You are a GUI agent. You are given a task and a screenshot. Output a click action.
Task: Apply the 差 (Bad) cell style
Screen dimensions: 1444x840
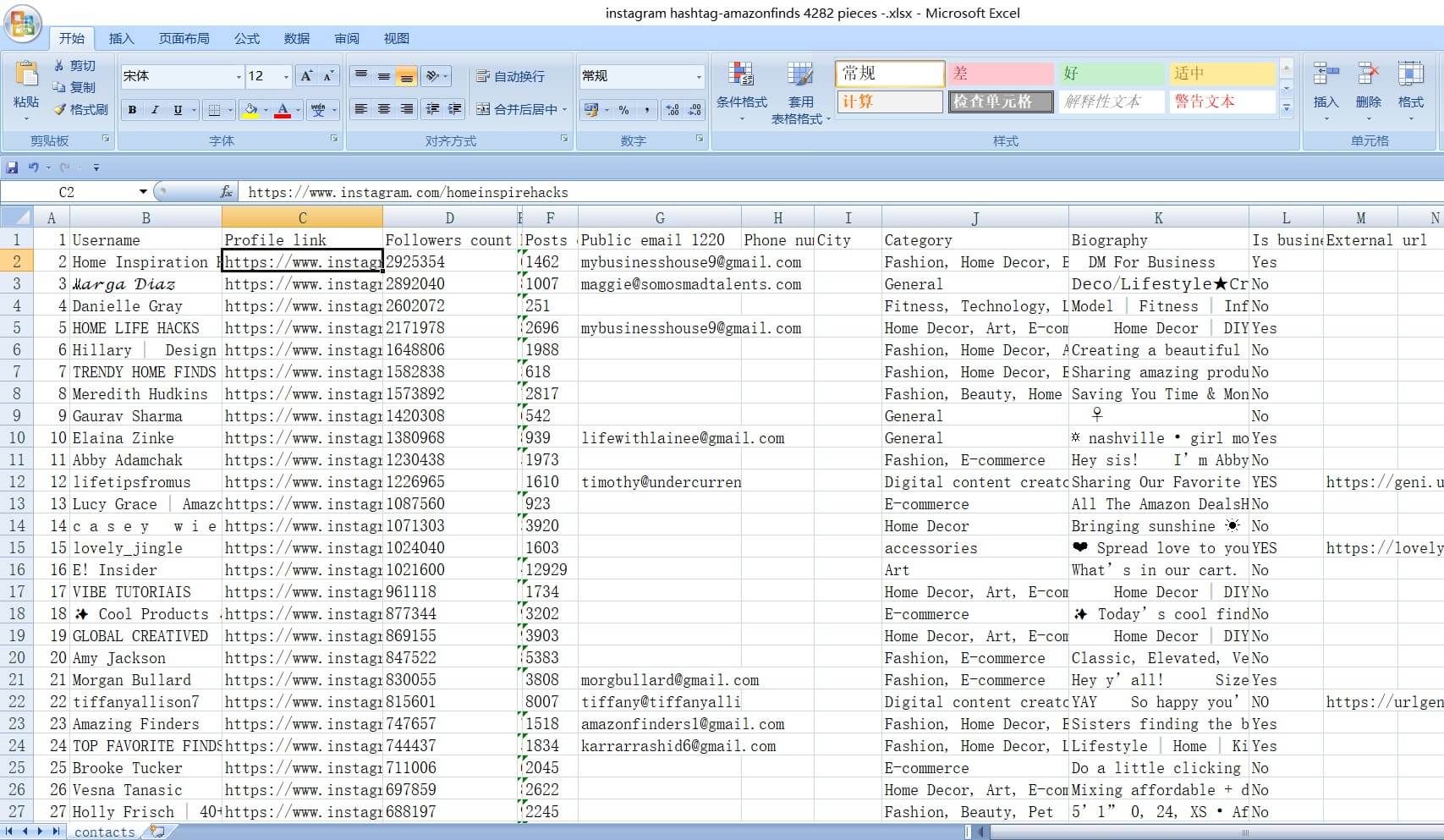1001,74
